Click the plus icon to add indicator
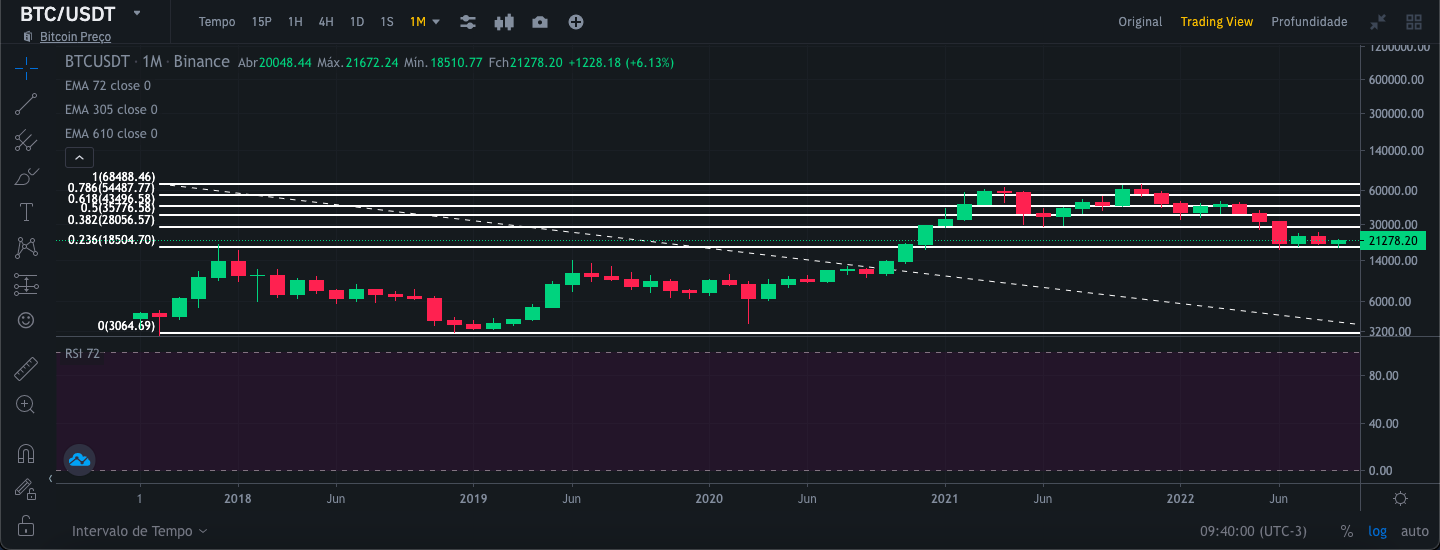1440x550 pixels. (x=576, y=22)
